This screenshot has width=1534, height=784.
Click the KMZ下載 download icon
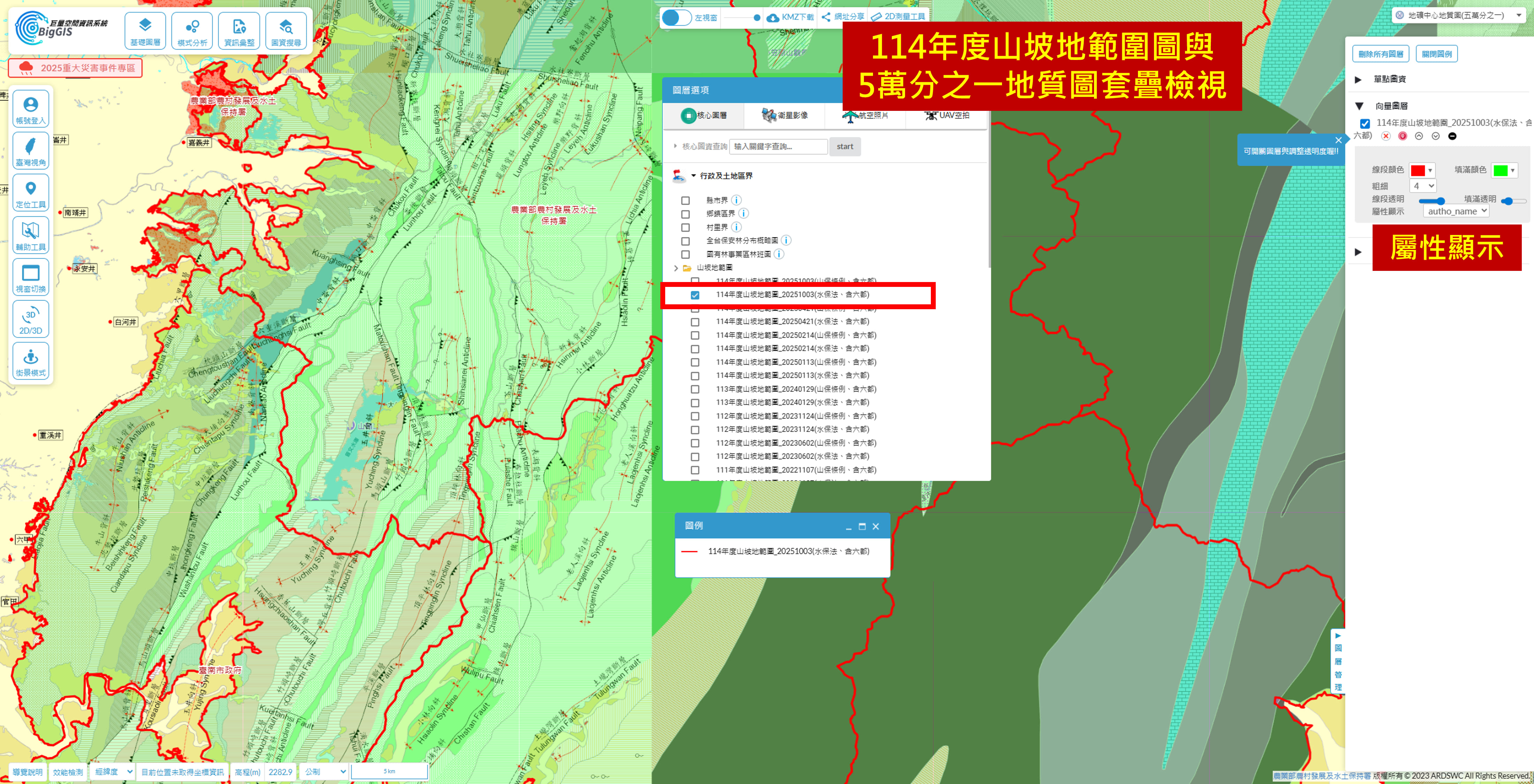[772, 17]
